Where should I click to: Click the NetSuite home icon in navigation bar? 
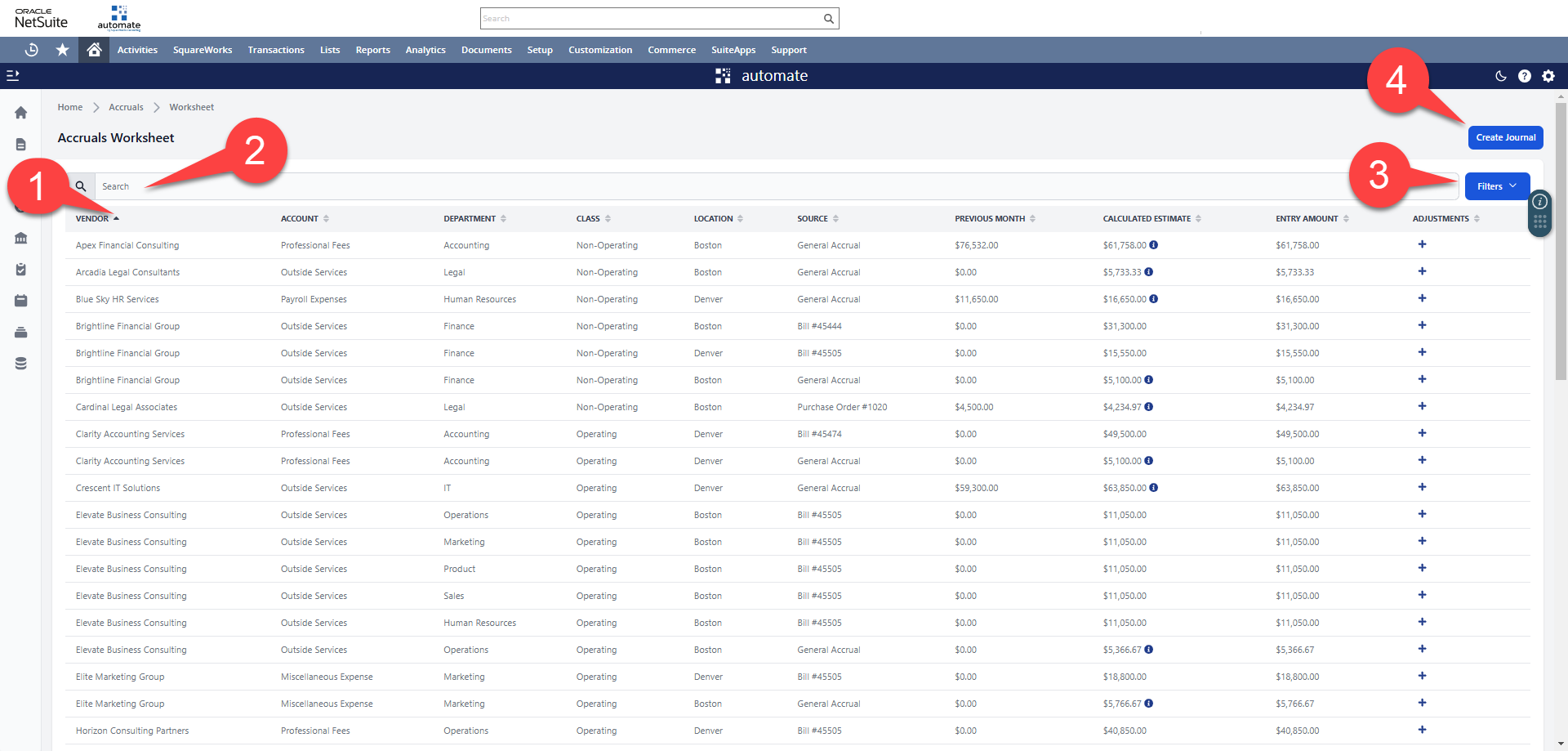click(x=94, y=50)
